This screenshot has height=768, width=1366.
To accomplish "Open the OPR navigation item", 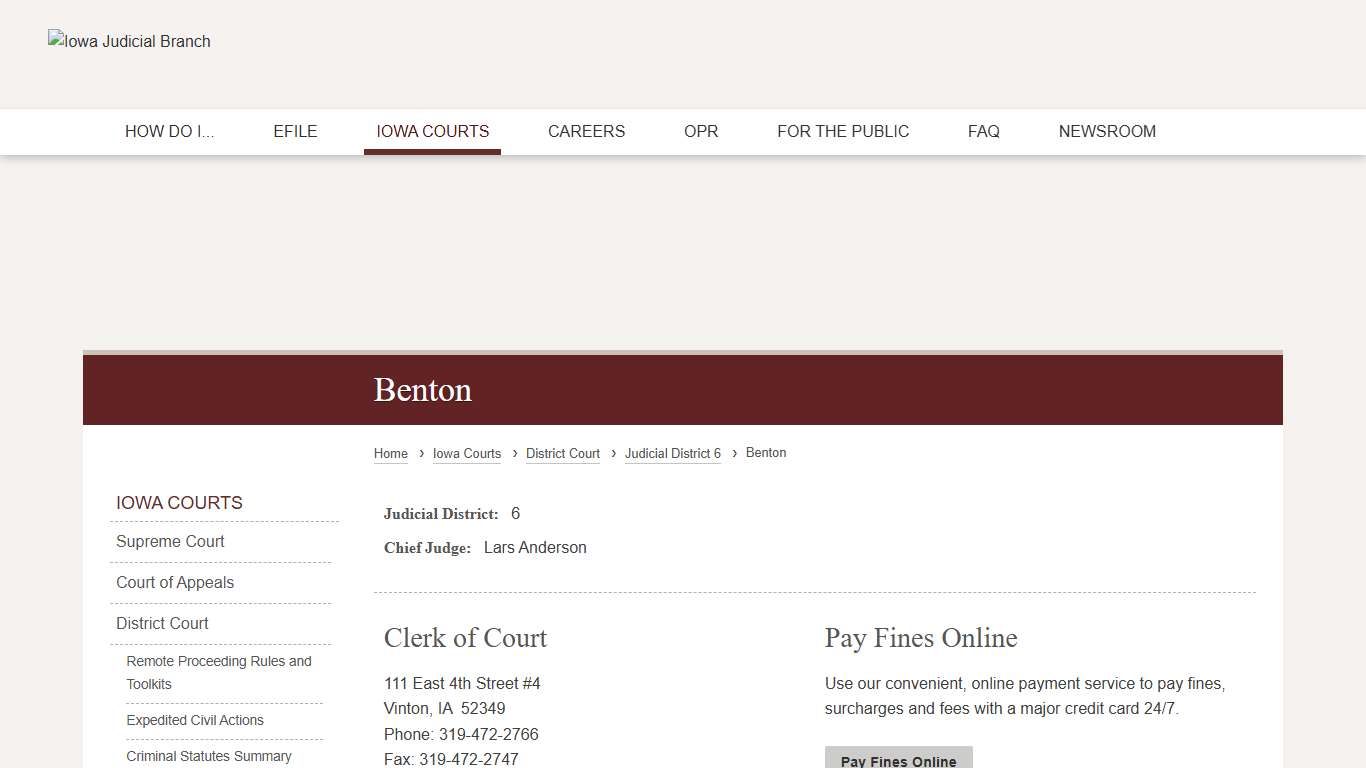I will point(700,131).
